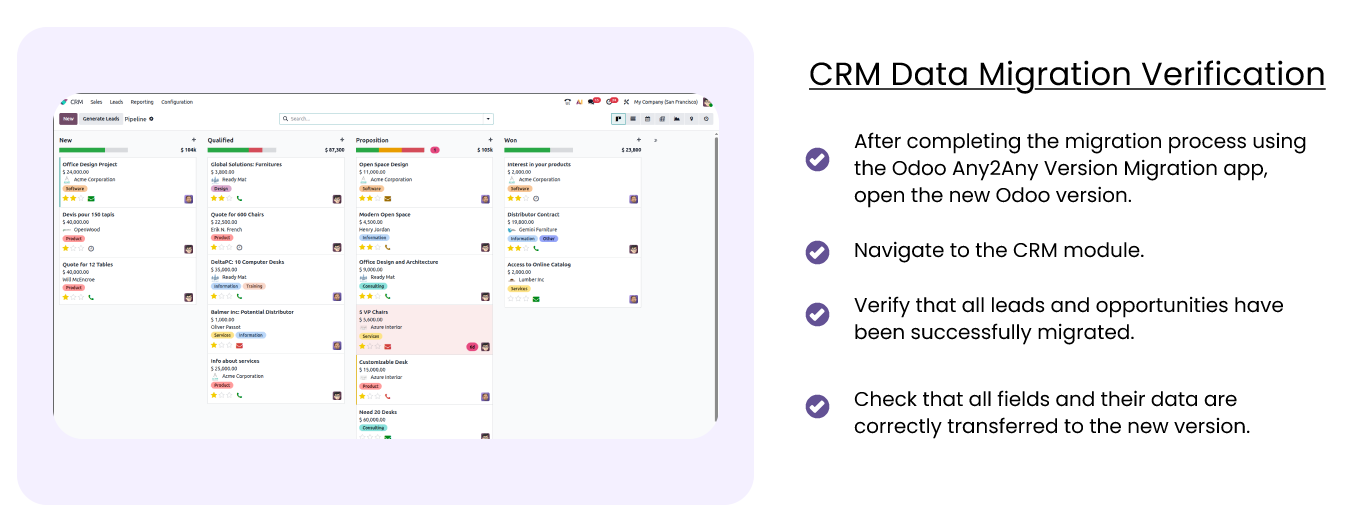The image size is (1345, 524).
Task: Click the CRM app logo icon
Action: (64, 102)
